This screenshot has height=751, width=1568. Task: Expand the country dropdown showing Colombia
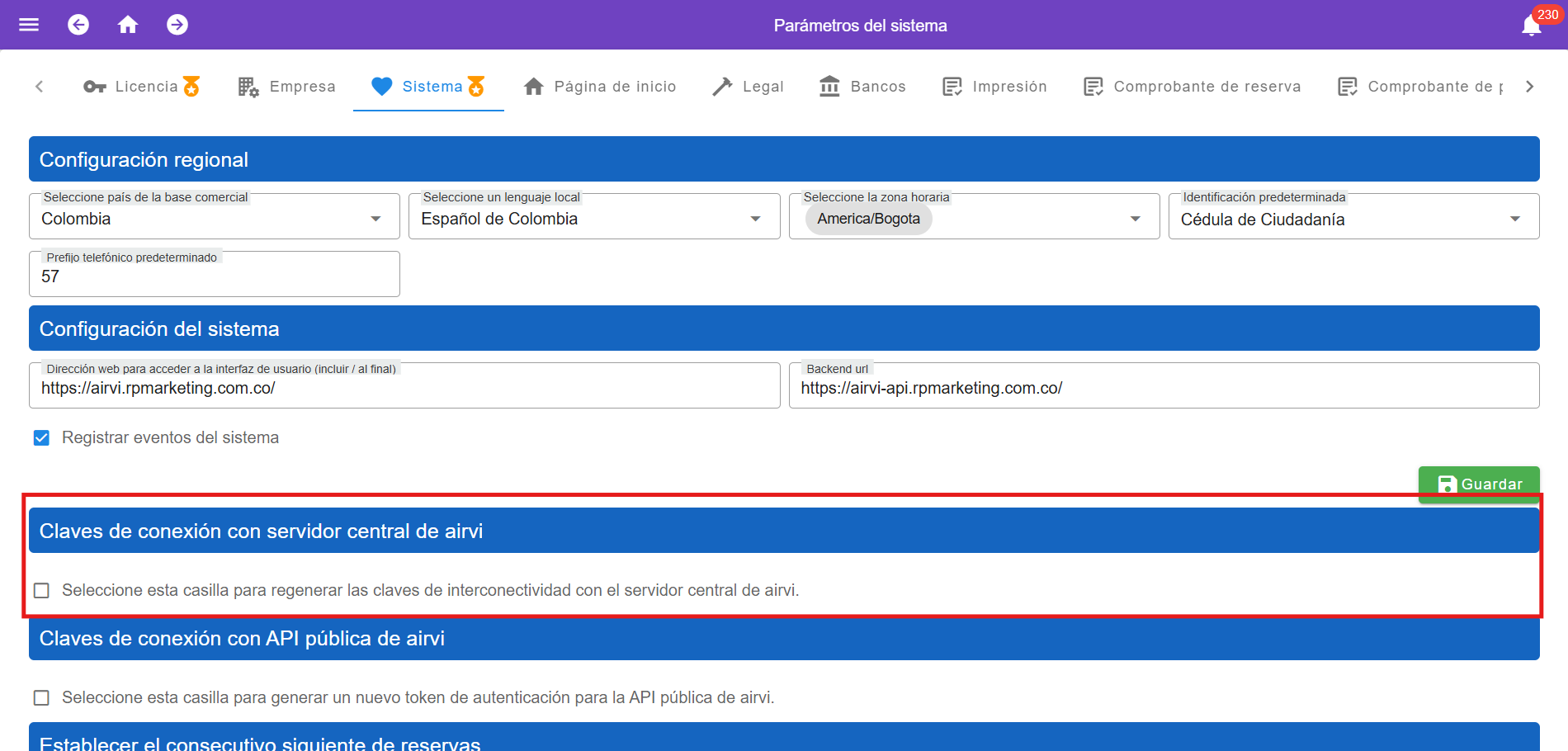(375, 219)
